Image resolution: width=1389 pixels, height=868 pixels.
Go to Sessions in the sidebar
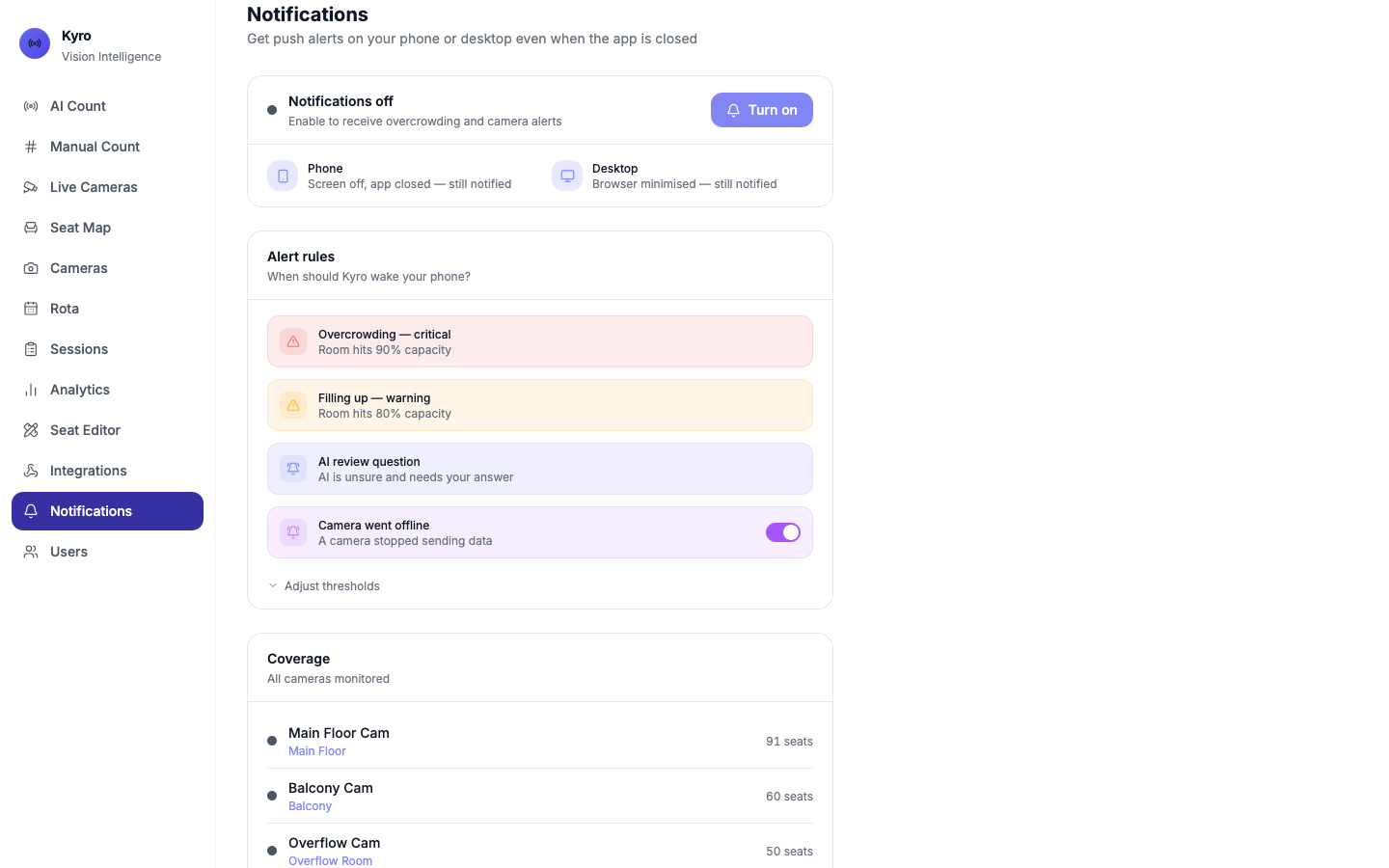click(x=107, y=349)
